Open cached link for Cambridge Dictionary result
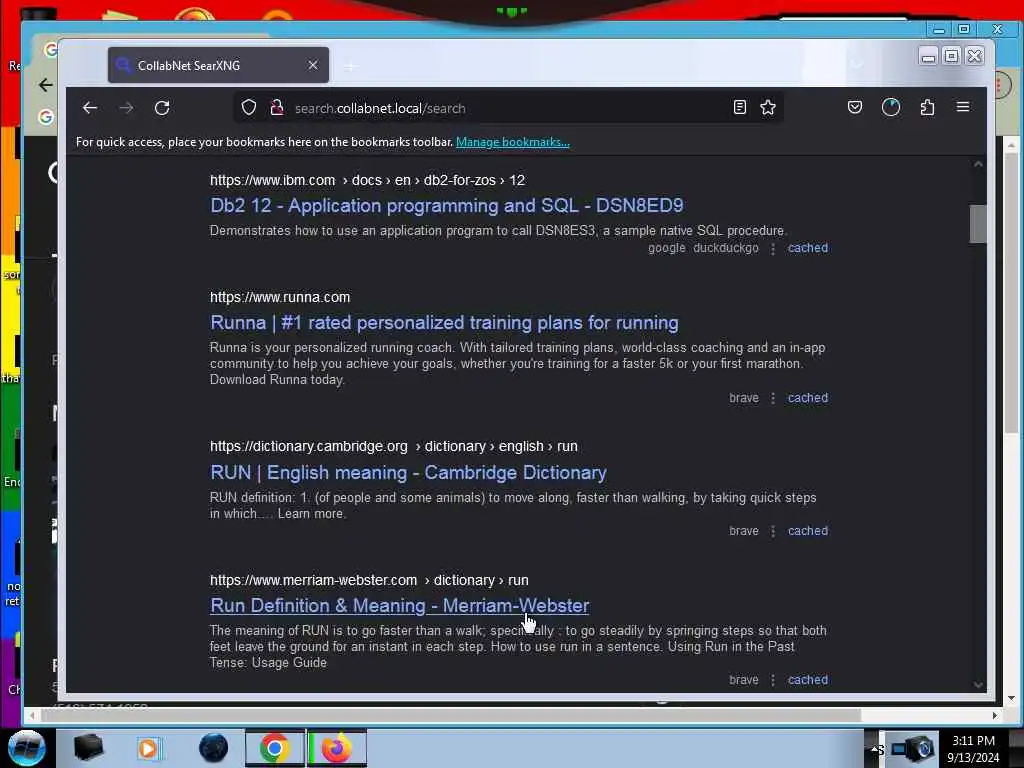Image resolution: width=1024 pixels, height=768 pixels. [x=808, y=531]
